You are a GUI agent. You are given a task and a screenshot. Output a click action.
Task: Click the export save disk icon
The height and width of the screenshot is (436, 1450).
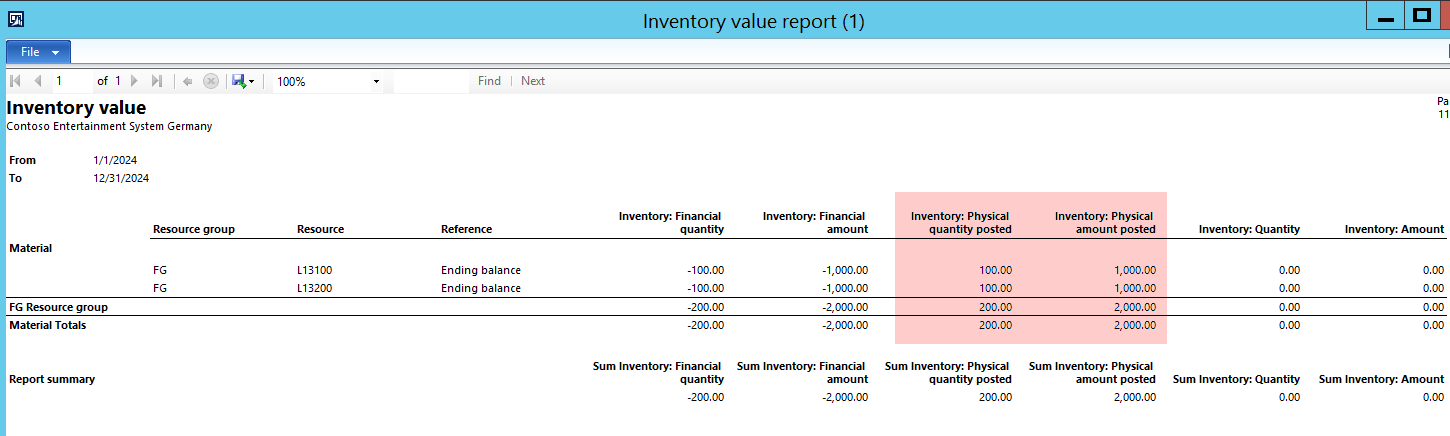pyautogui.click(x=239, y=81)
